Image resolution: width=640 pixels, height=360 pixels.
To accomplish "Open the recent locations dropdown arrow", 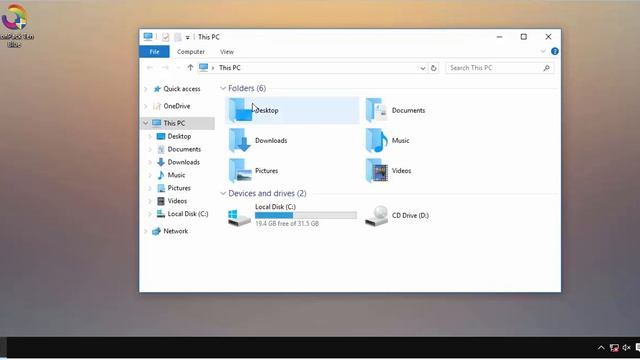I will click(178, 68).
